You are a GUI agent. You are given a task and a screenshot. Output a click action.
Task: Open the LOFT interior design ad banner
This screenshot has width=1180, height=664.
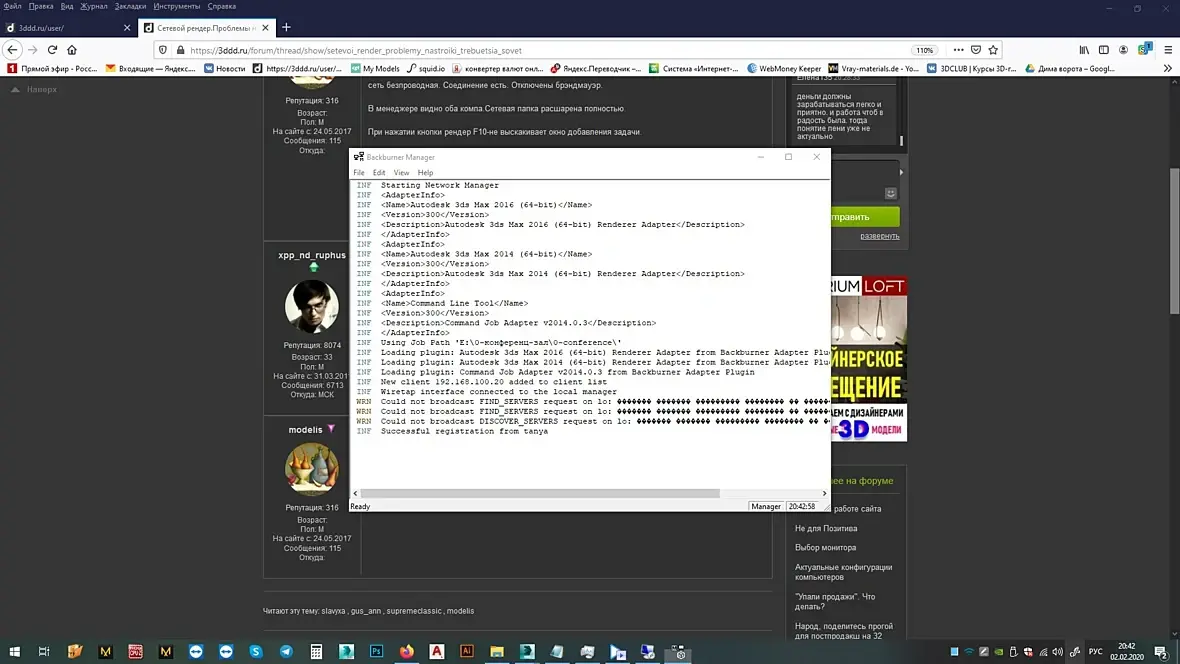869,358
